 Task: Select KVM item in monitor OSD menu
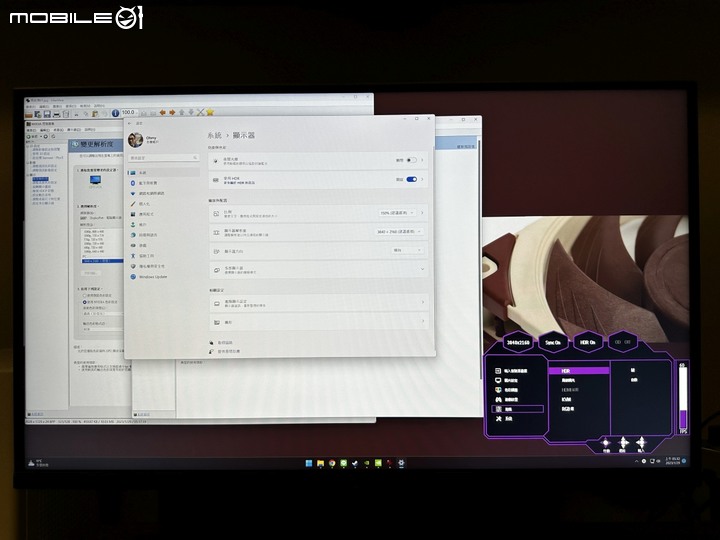[567, 399]
